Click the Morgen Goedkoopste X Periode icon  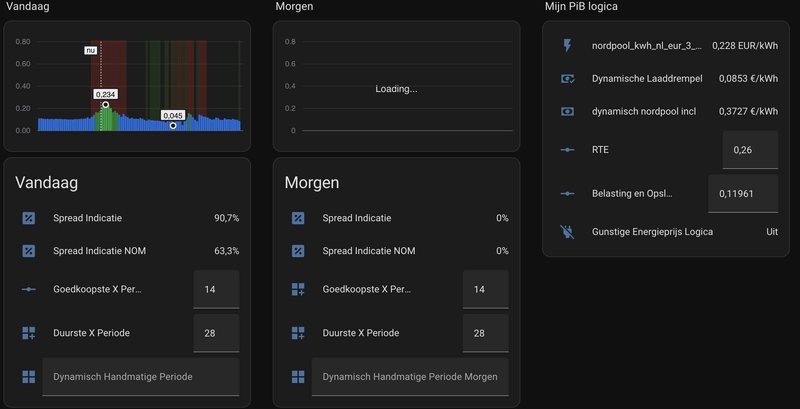click(x=298, y=289)
